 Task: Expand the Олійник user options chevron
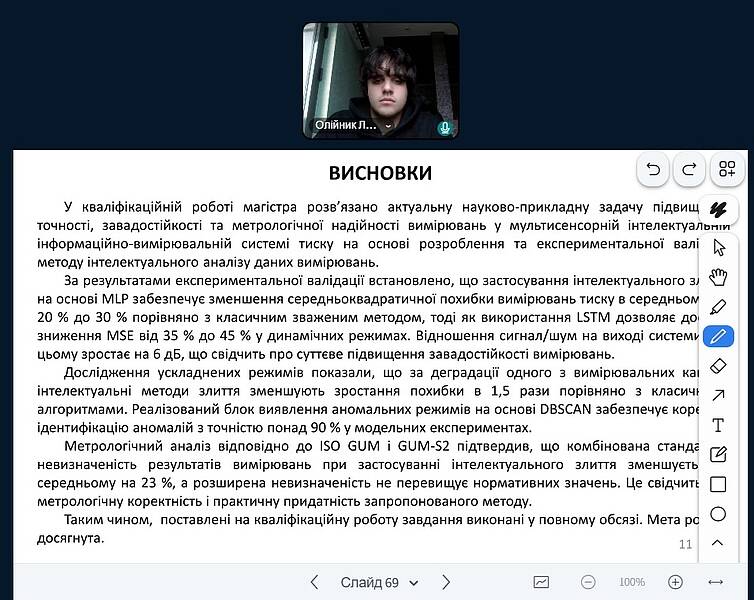pyautogui.click(x=388, y=128)
